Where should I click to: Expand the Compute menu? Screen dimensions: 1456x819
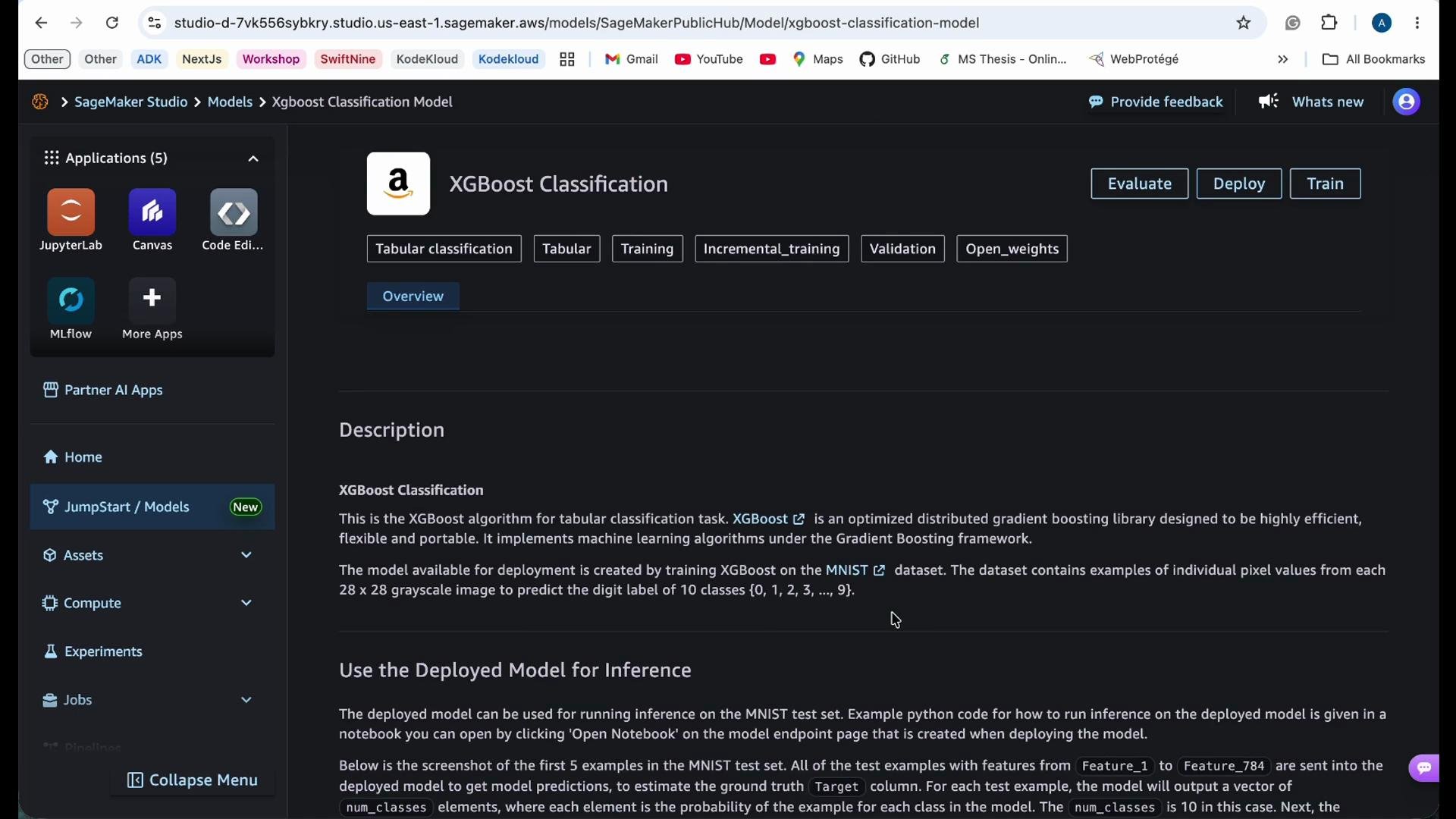pos(246,603)
